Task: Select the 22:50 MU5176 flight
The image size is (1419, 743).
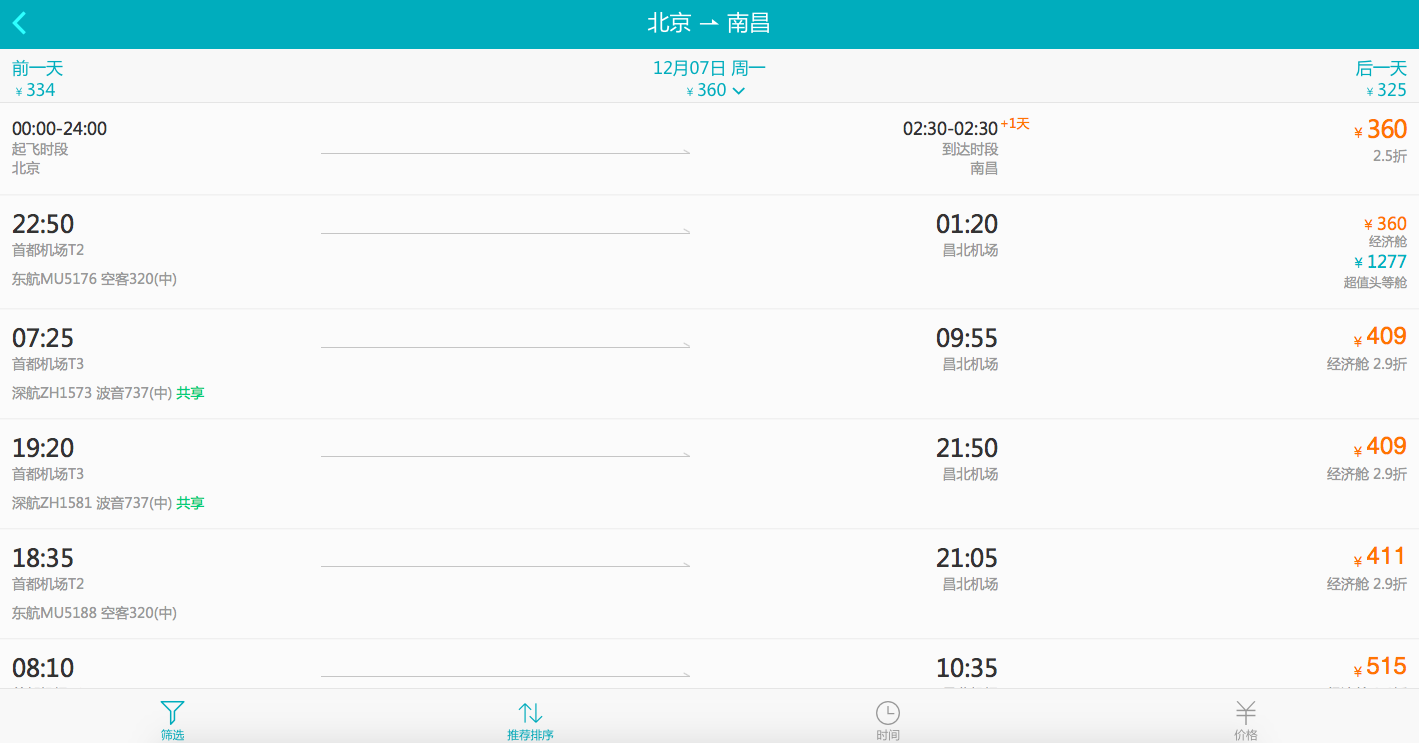Action: coord(500,251)
